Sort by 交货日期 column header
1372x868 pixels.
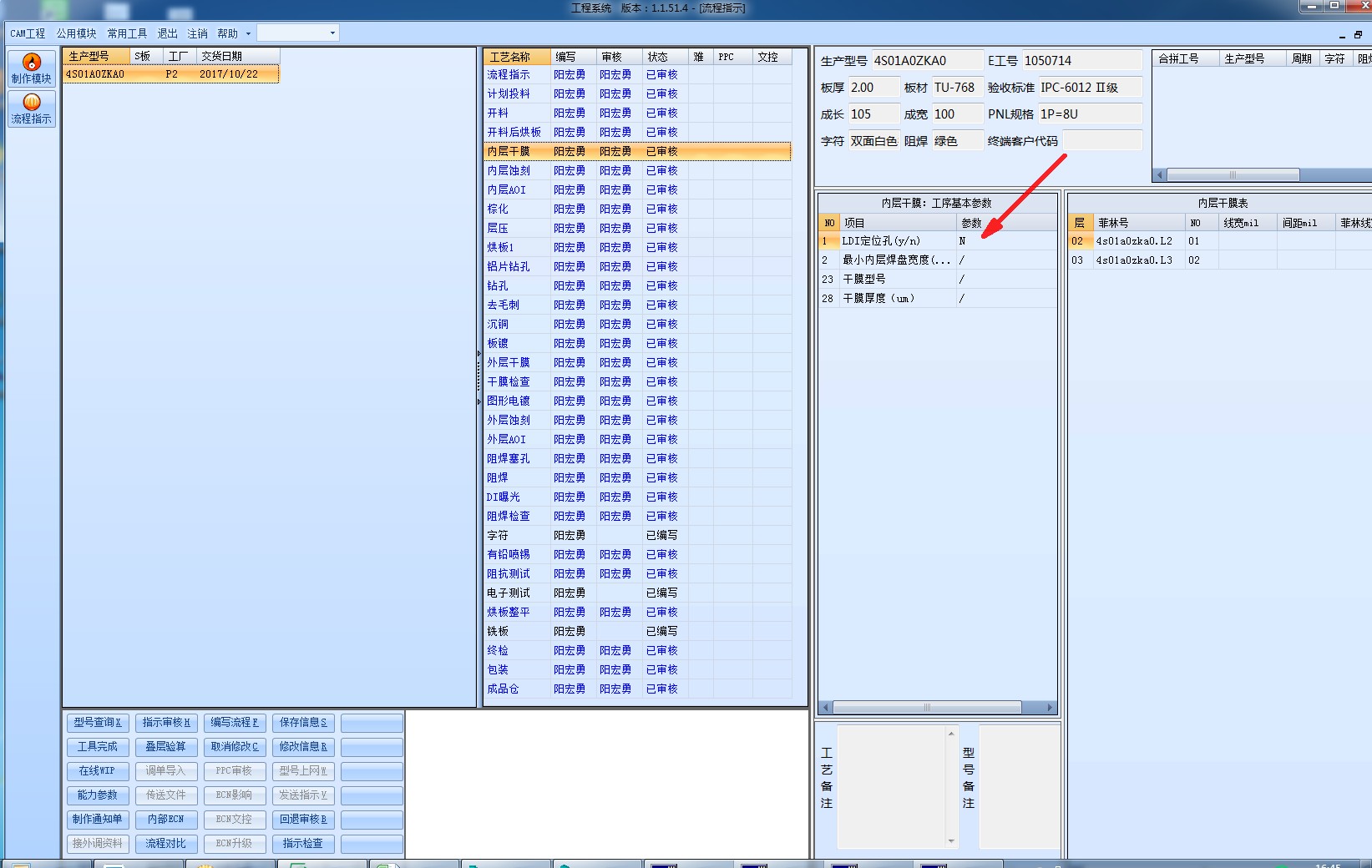(238, 56)
